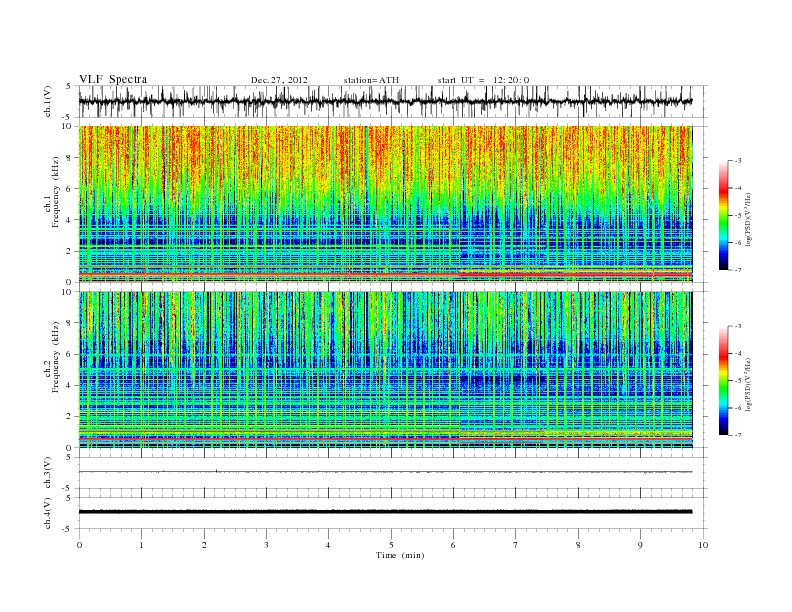Click the "-7" tick on ch.1 colorbar
This screenshot has width=792, height=612.
click(x=737, y=270)
